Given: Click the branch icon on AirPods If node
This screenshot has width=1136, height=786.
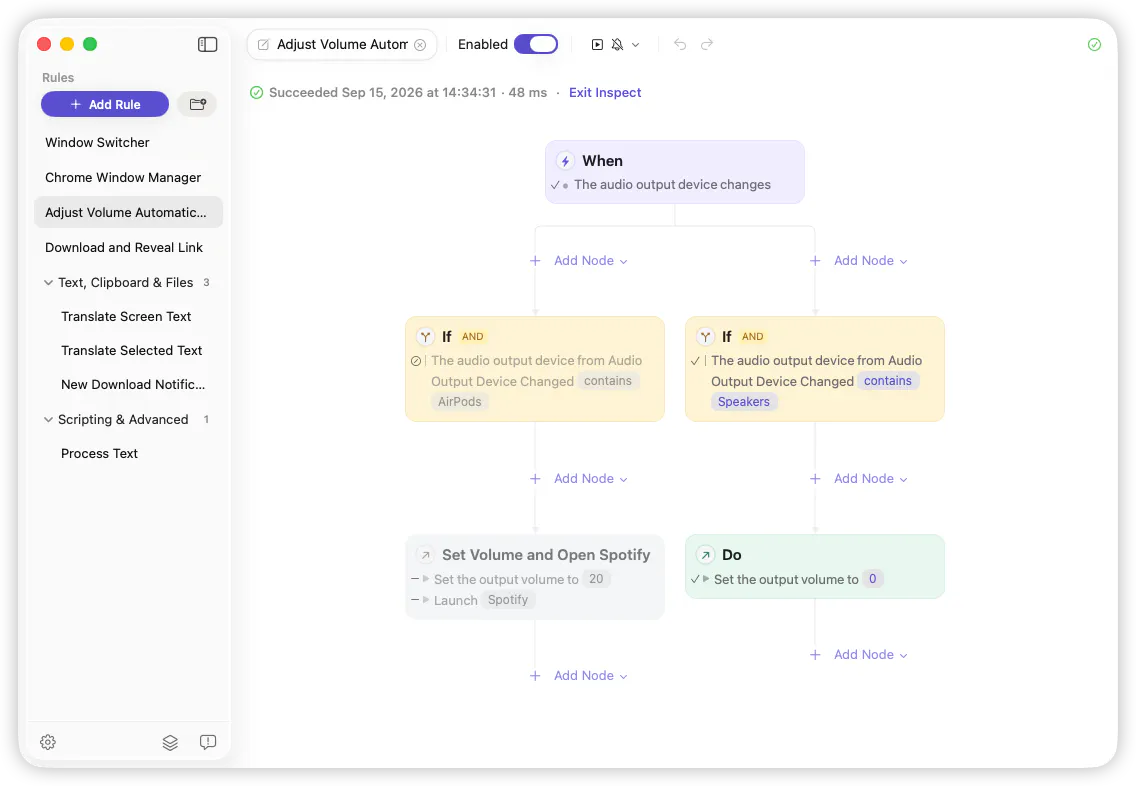Looking at the screenshot, I should point(425,336).
